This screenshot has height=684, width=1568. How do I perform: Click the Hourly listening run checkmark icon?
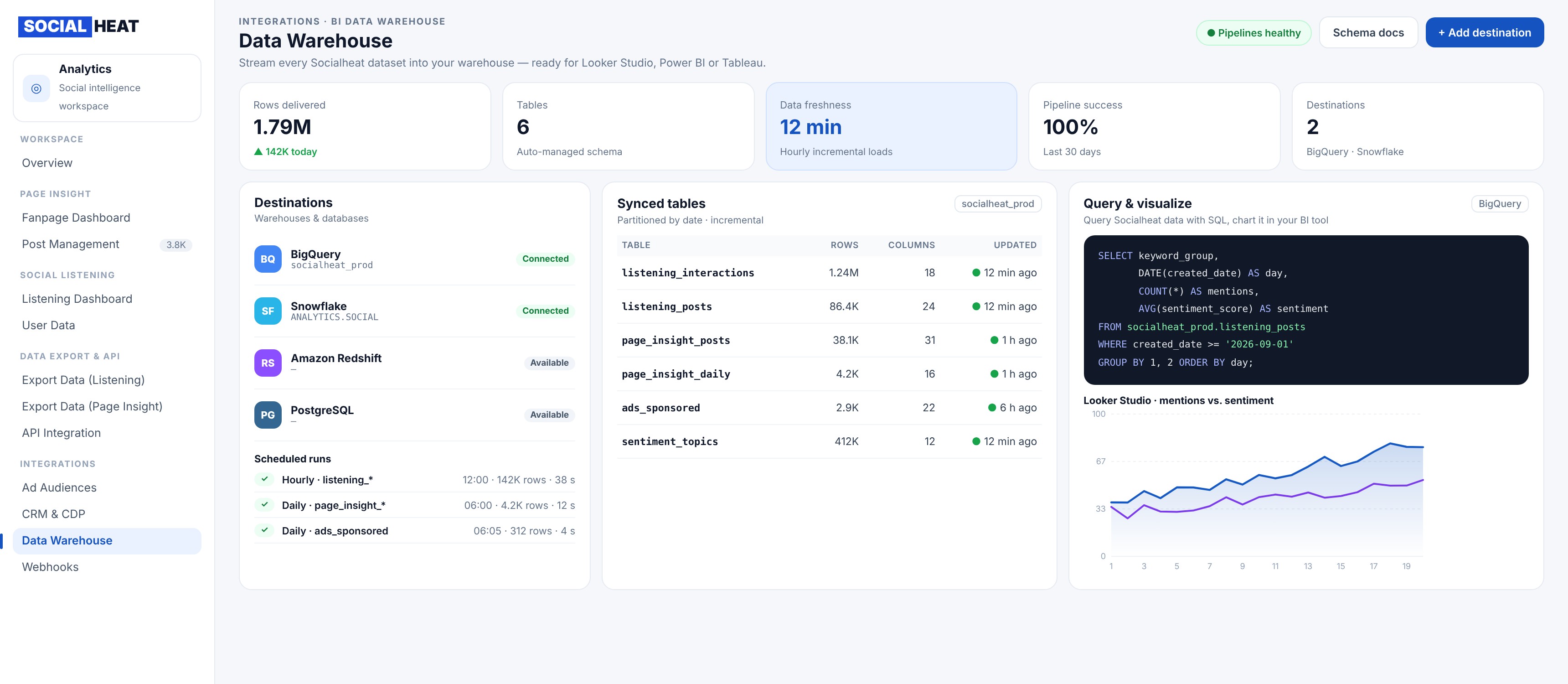tap(265, 479)
